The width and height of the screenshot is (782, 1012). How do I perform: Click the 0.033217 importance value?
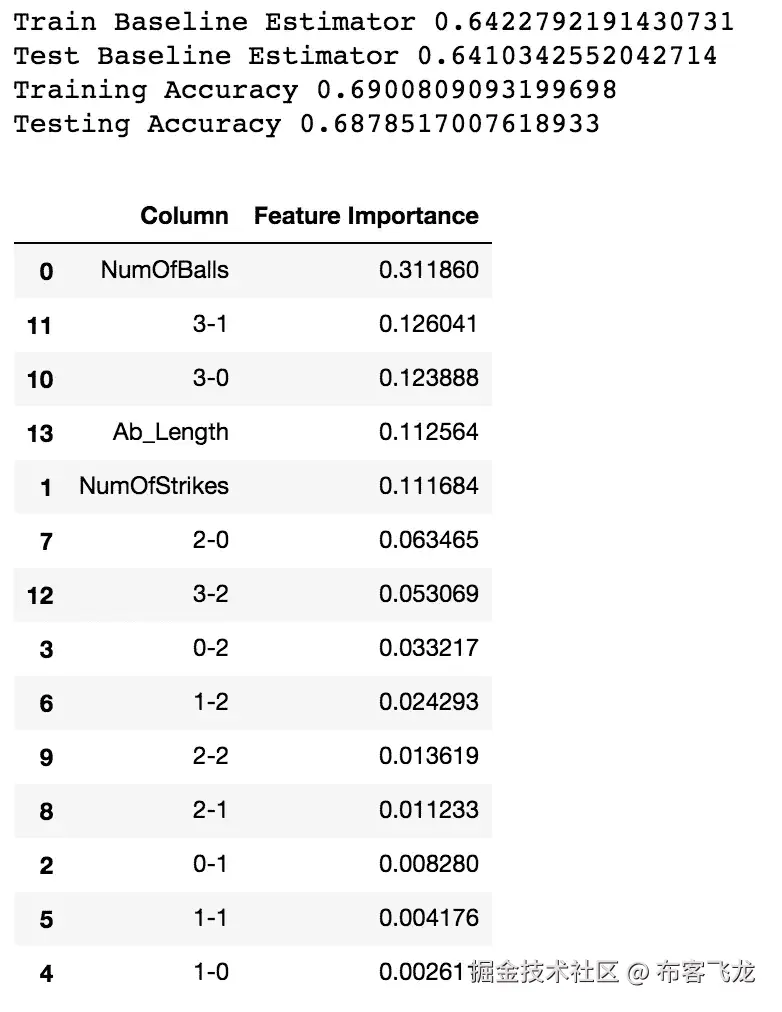[x=428, y=648]
